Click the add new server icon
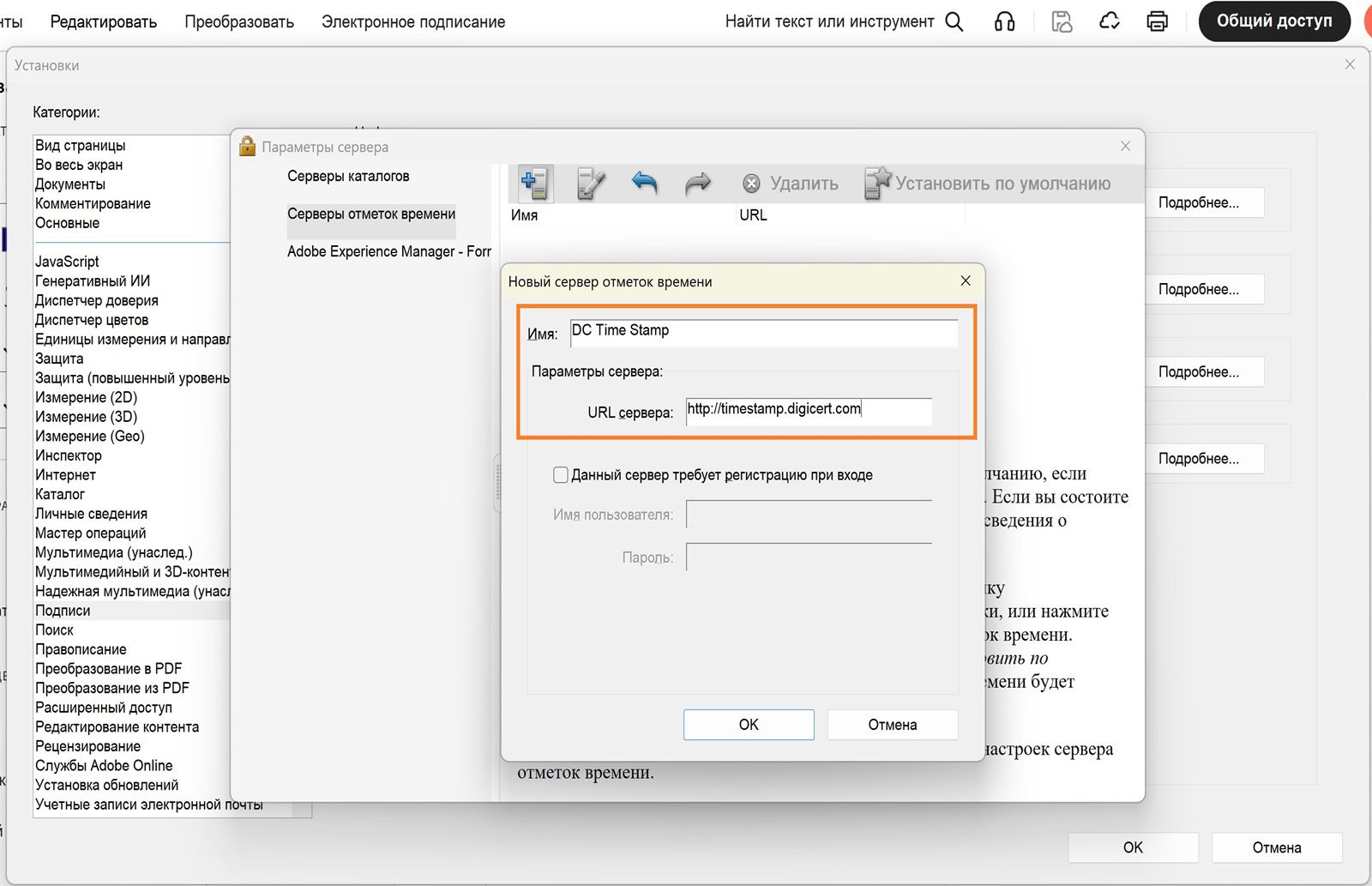Image resolution: width=1372 pixels, height=886 pixels. click(x=535, y=184)
